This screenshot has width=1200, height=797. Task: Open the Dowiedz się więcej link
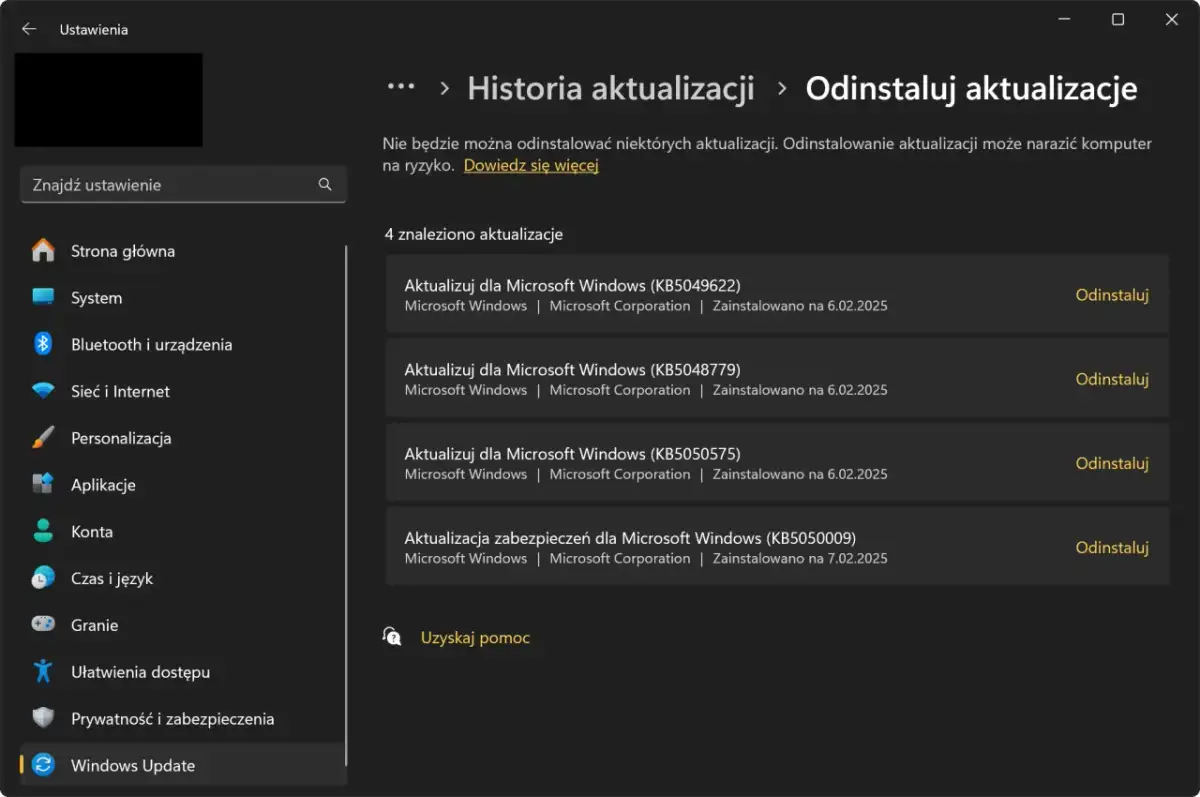coord(531,165)
